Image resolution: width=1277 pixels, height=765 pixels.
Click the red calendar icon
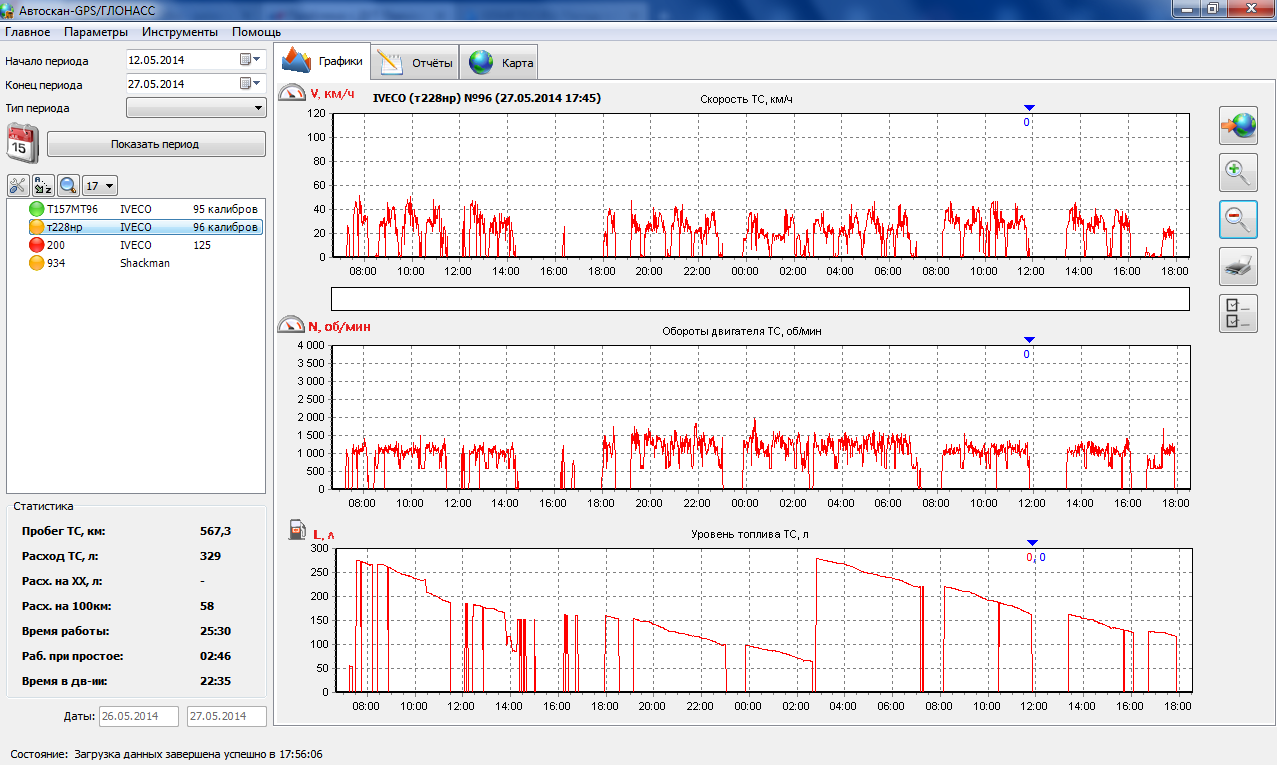pos(22,143)
